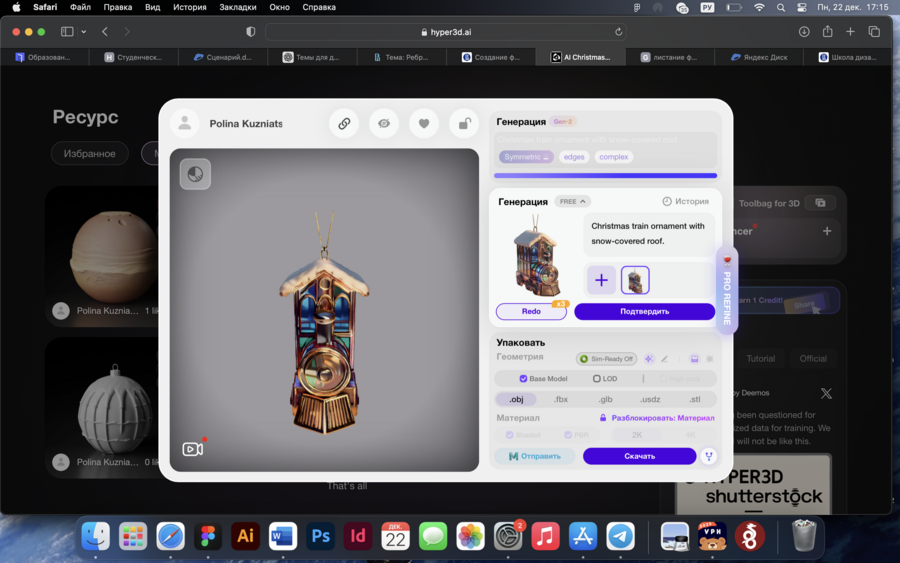The height and width of the screenshot is (563, 900).
Task: Click the branch icon beside the download button
Action: pos(709,456)
